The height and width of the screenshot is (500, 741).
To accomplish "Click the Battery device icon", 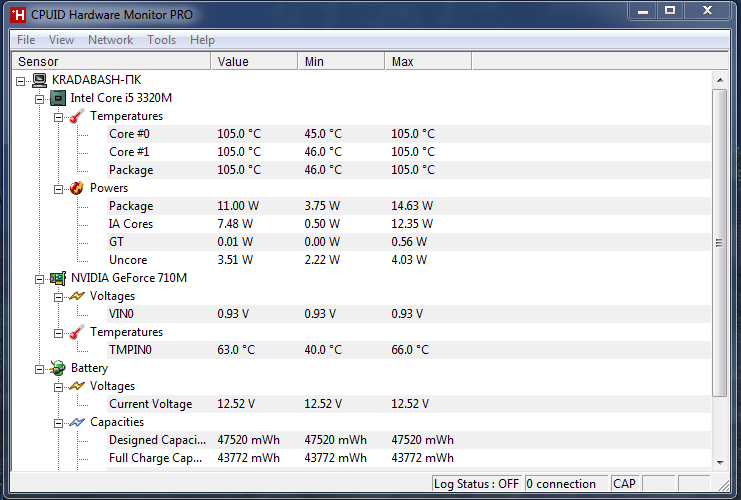I will click(58, 368).
